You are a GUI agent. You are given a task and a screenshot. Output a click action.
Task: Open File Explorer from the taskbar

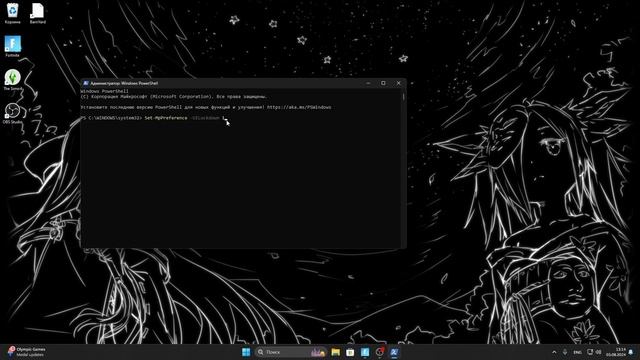(x=336, y=352)
